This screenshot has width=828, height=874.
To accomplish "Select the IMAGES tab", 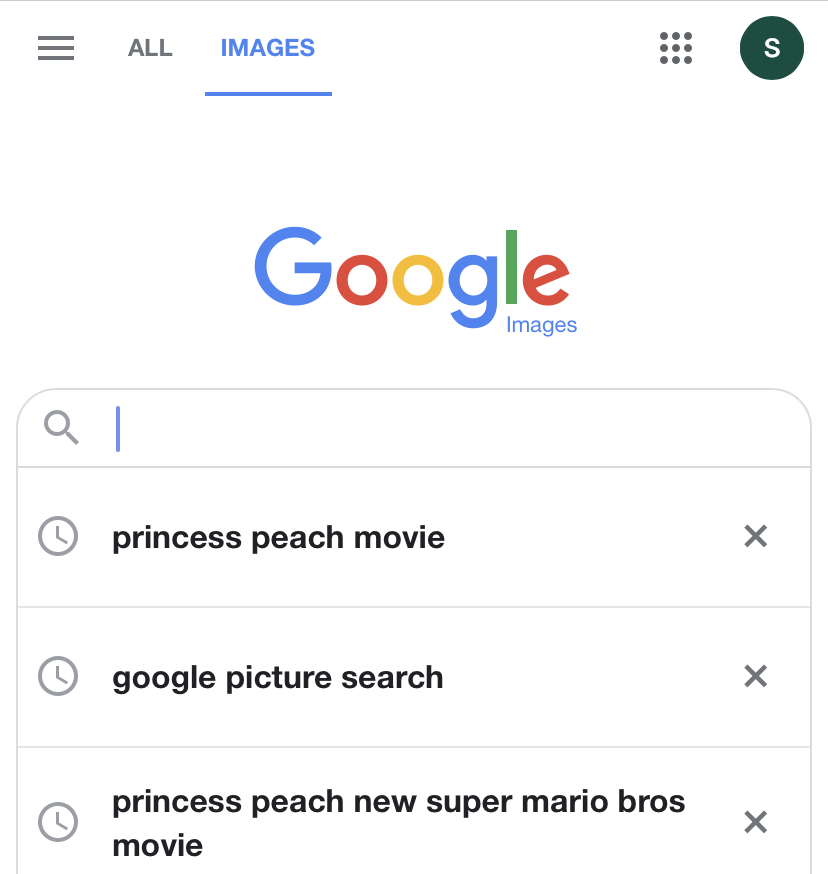I will (x=267, y=48).
